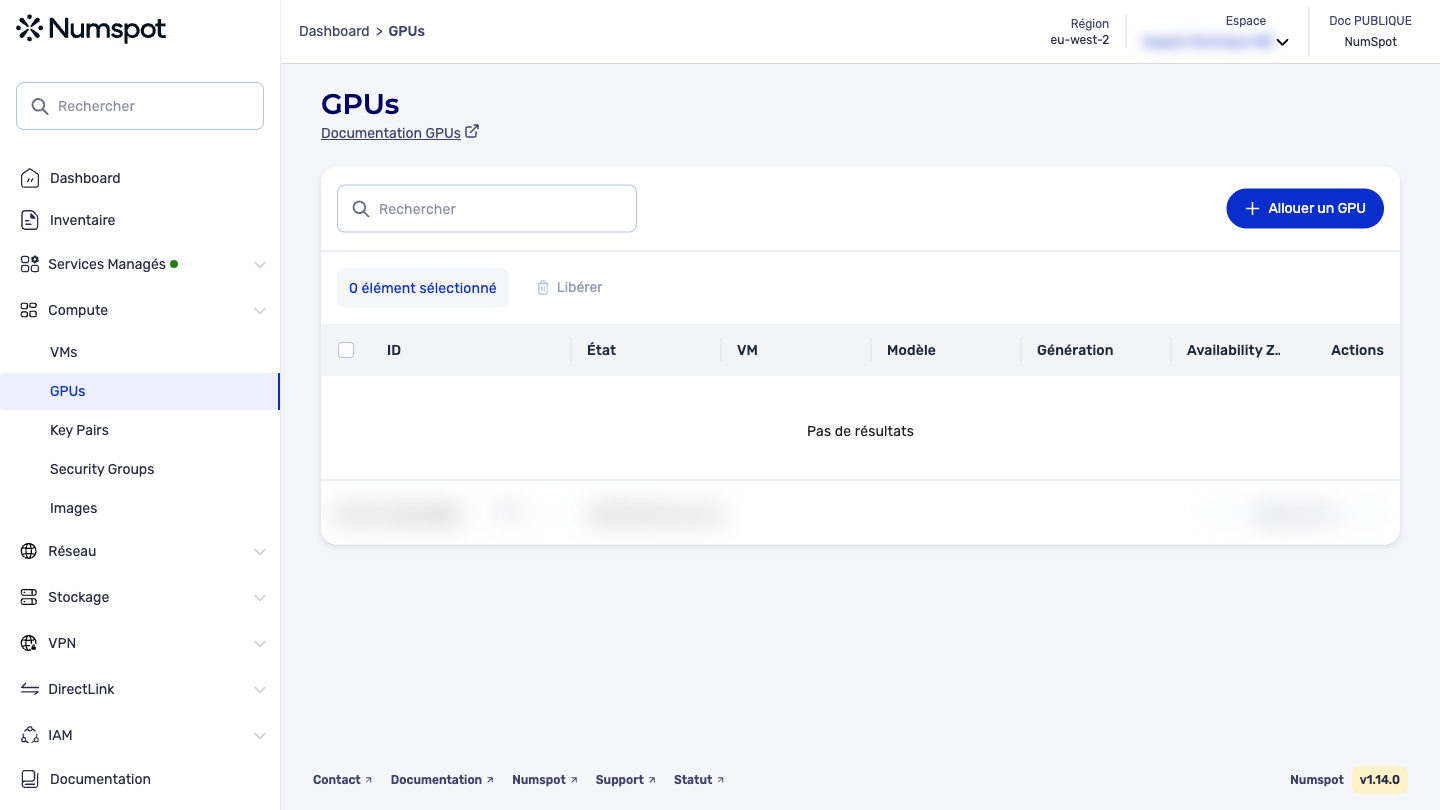Click the GPU table Rechercher input field

pyautogui.click(x=487, y=209)
